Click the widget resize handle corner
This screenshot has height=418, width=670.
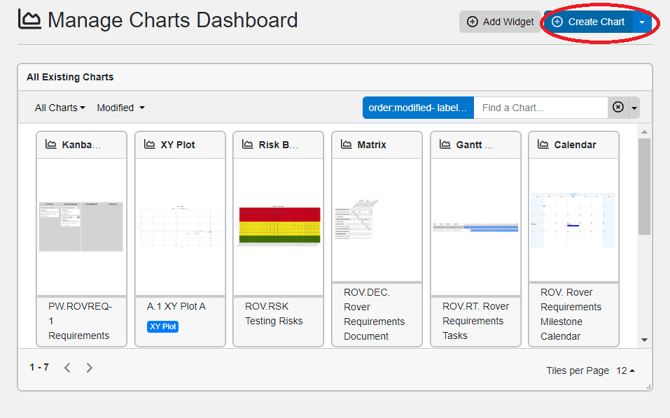pyautogui.click(x=648, y=386)
